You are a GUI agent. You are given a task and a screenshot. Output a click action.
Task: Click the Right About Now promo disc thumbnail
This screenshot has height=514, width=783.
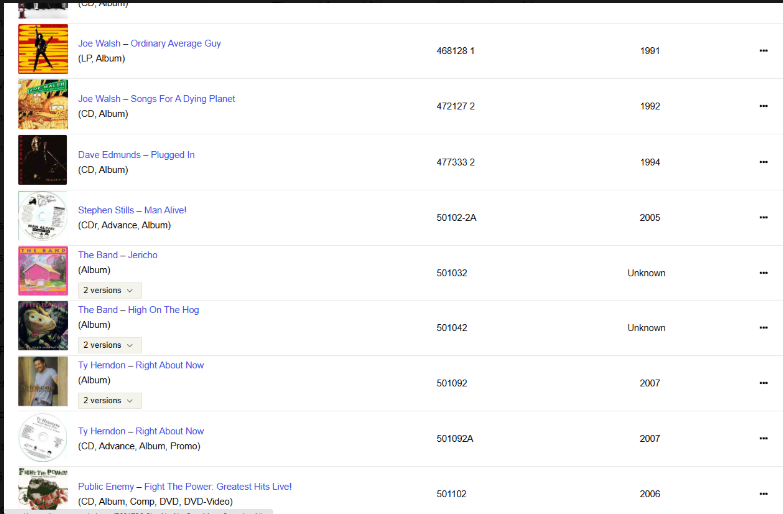(43, 437)
